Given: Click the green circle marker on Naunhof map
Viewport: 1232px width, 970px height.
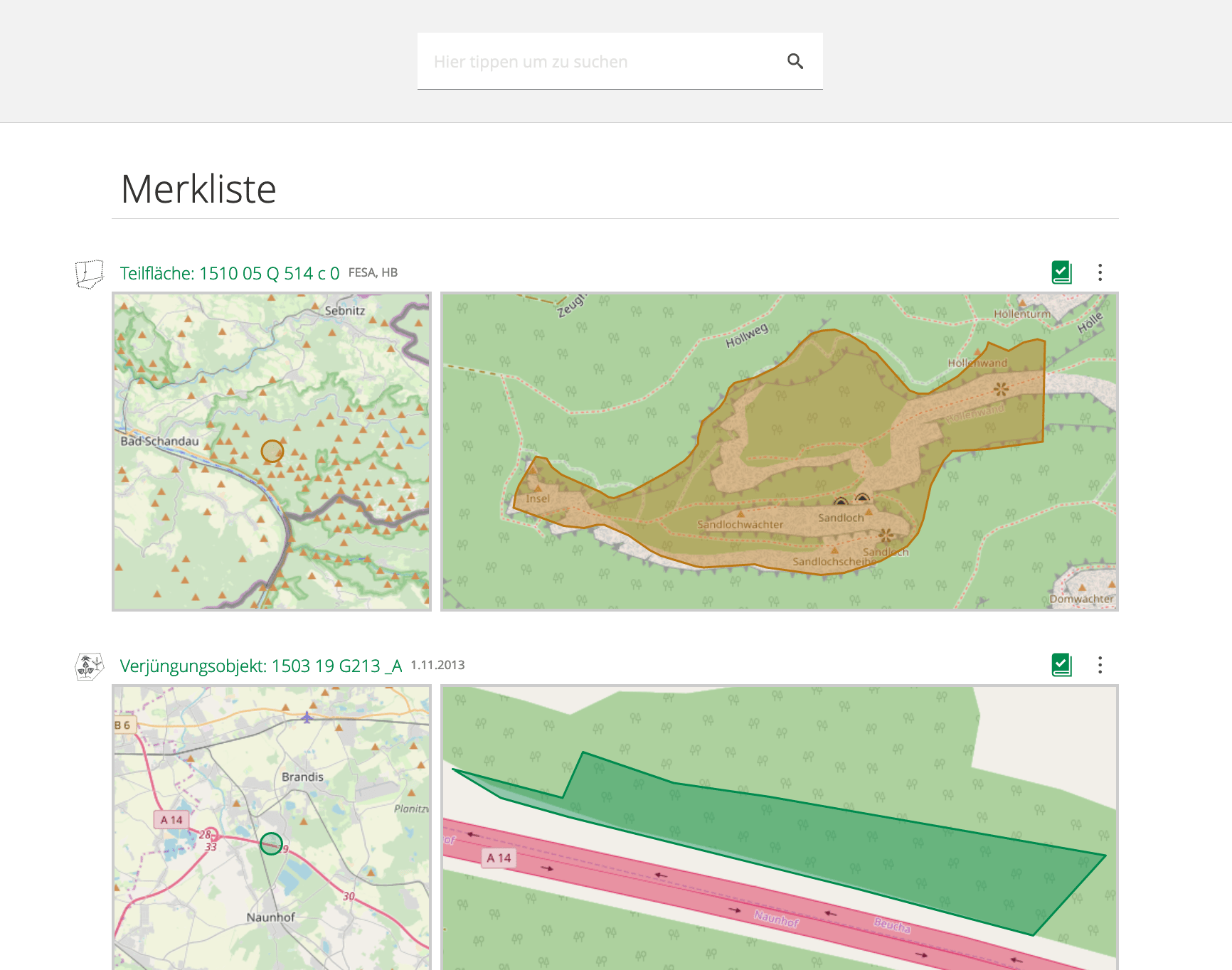Looking at the screenshot, I should [271, 843].
